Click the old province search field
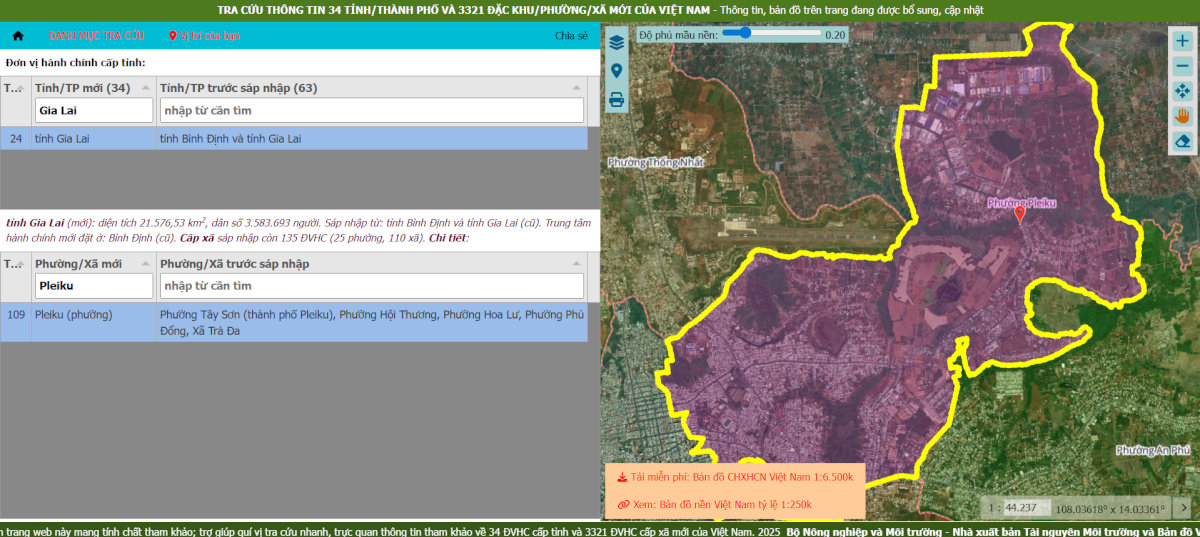1200x537 pixels. [372, 110]
